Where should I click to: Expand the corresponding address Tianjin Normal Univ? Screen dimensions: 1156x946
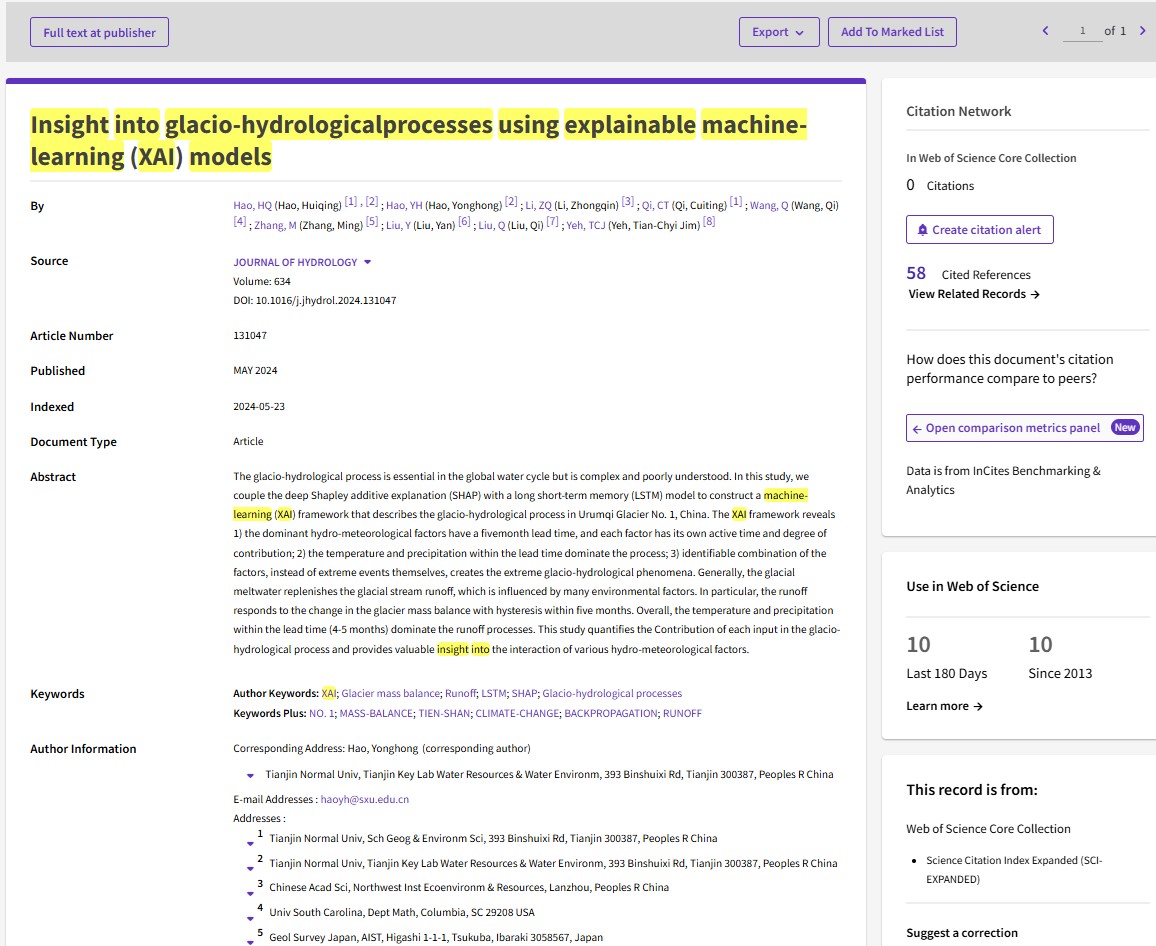click(250, 775)
